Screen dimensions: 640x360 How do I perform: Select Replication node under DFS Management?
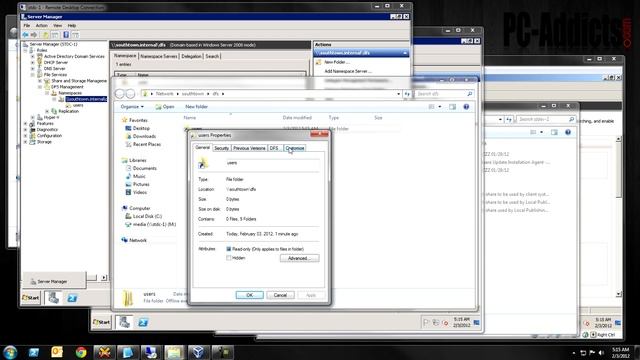point(68,111)
